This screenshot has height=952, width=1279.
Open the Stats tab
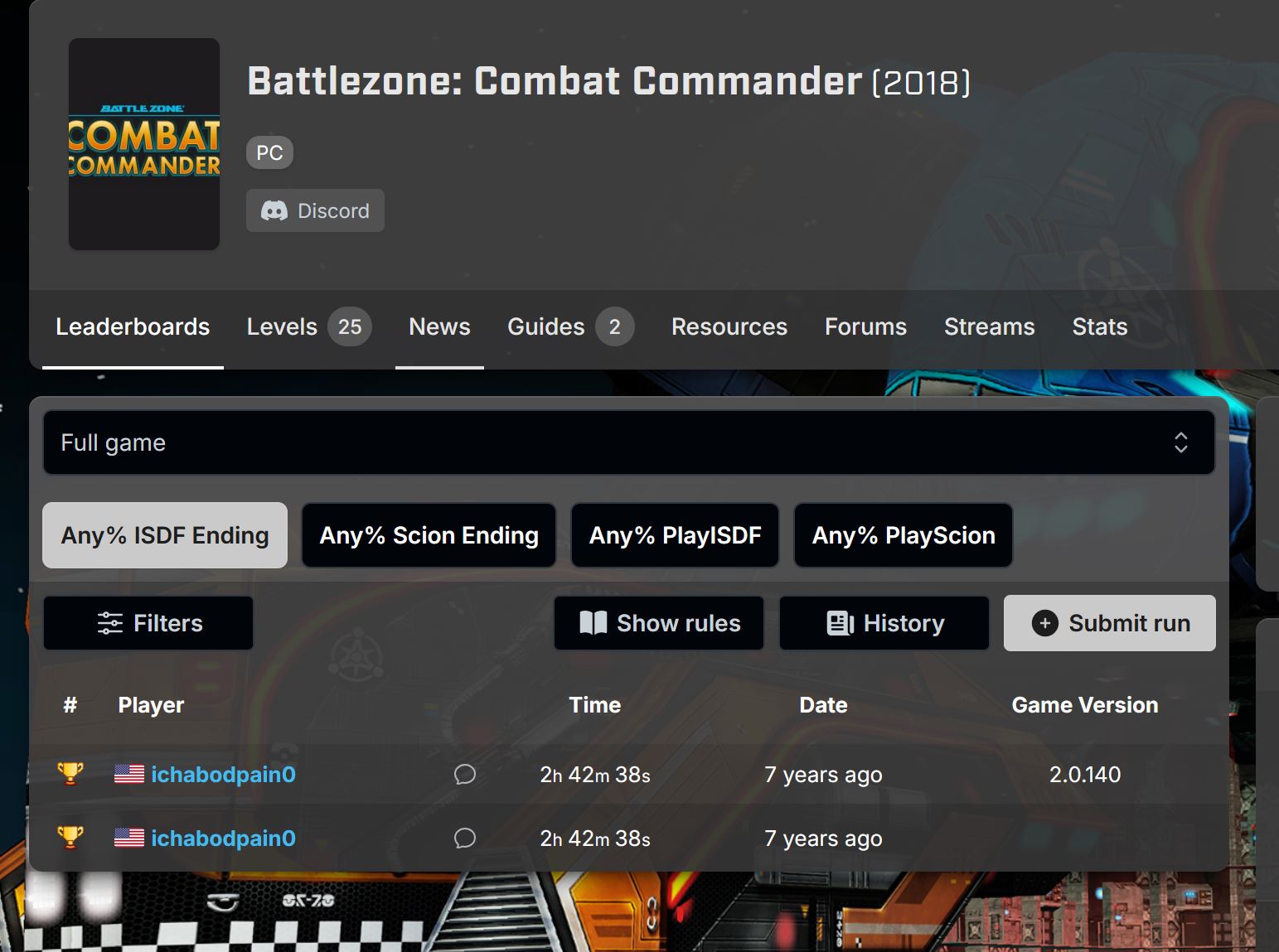tap(1100, 326)
